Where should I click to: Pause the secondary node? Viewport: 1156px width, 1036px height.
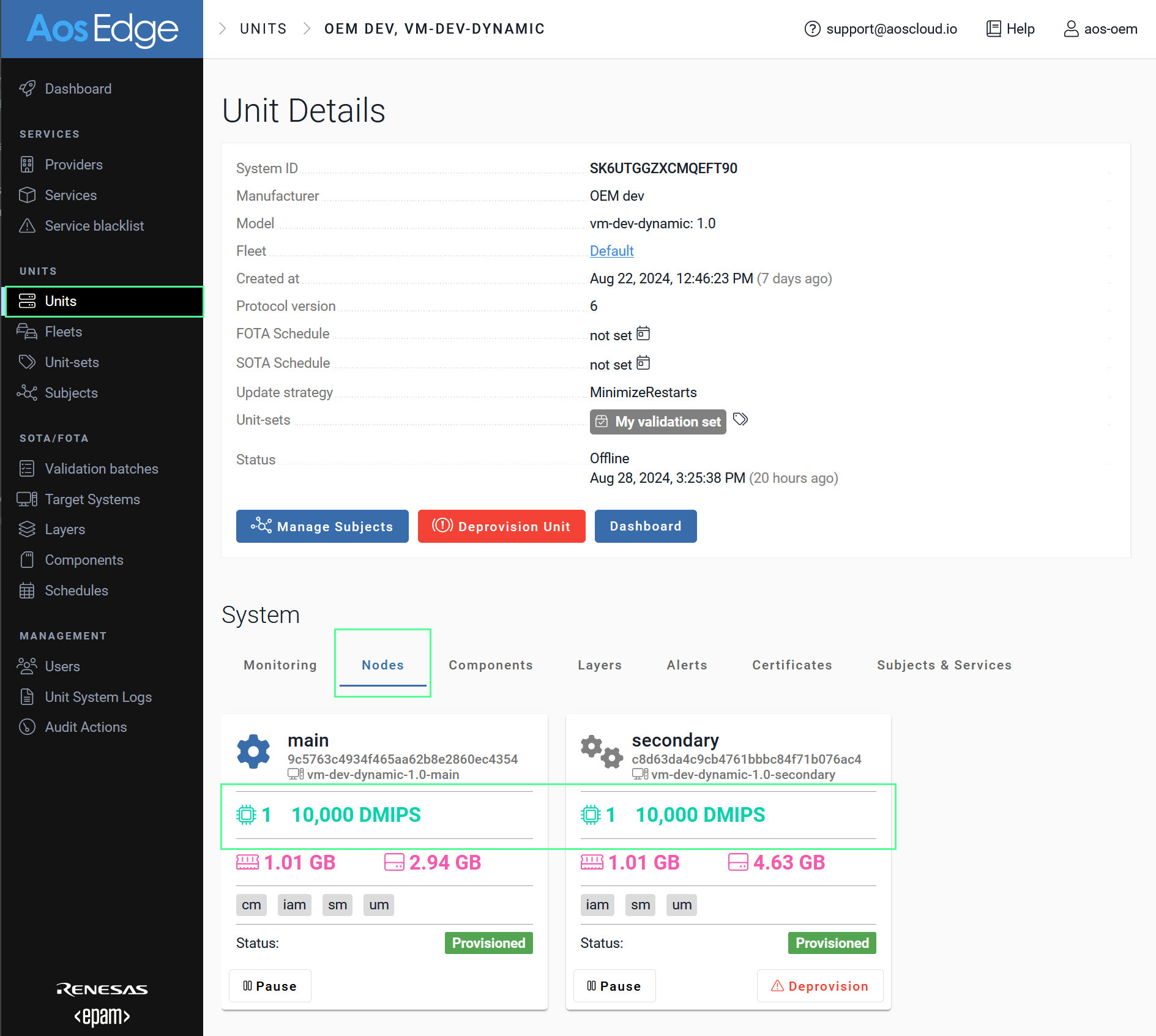[x=614, y=986]
